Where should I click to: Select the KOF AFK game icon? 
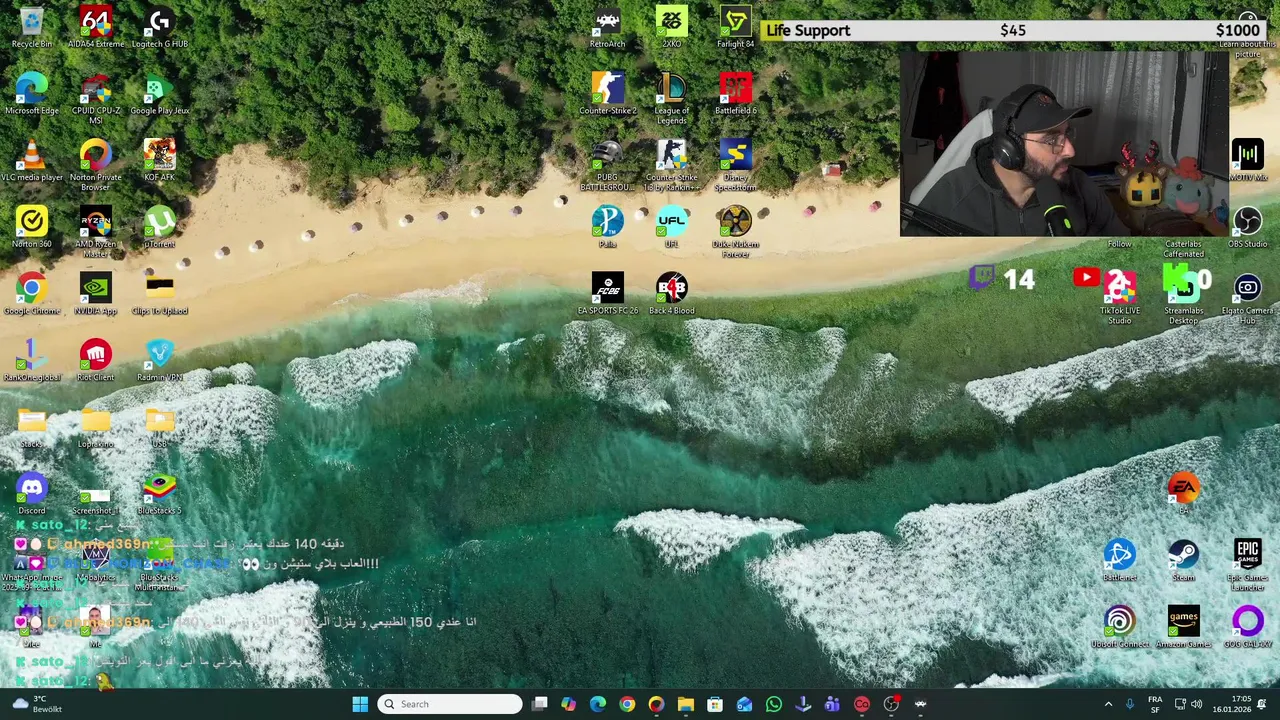tap(159, 161)
